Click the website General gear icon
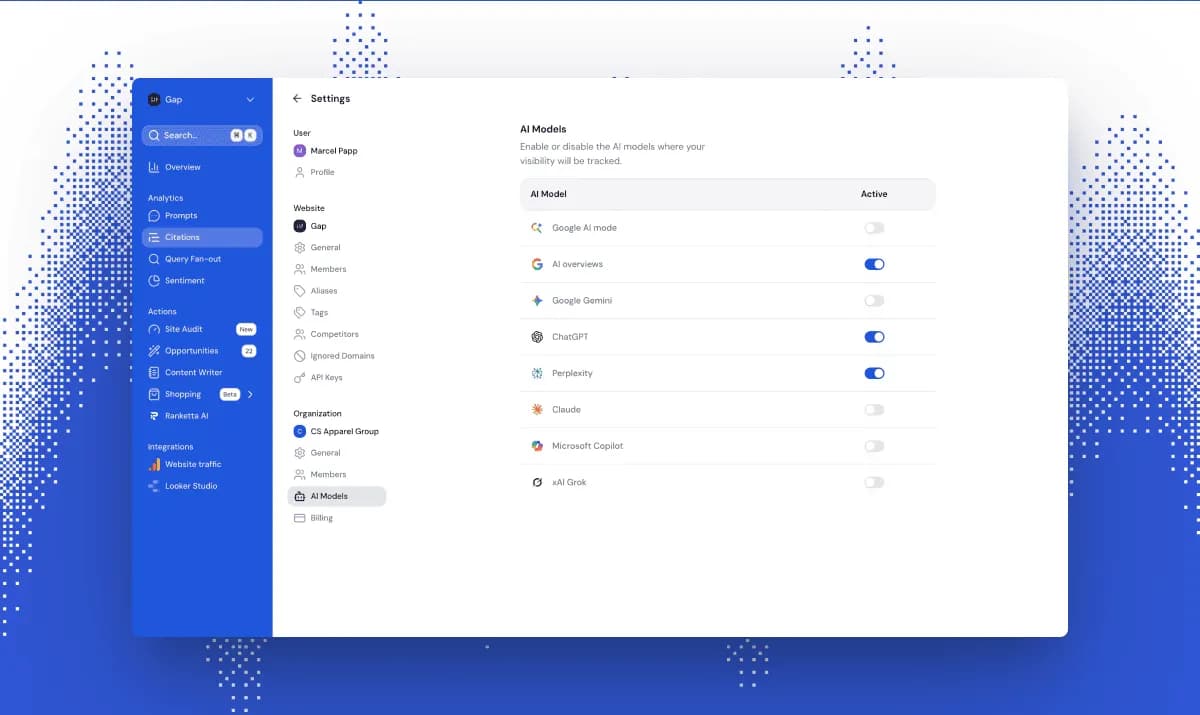Viewport: 1200px width, 715px height. (x=300, y=247)
